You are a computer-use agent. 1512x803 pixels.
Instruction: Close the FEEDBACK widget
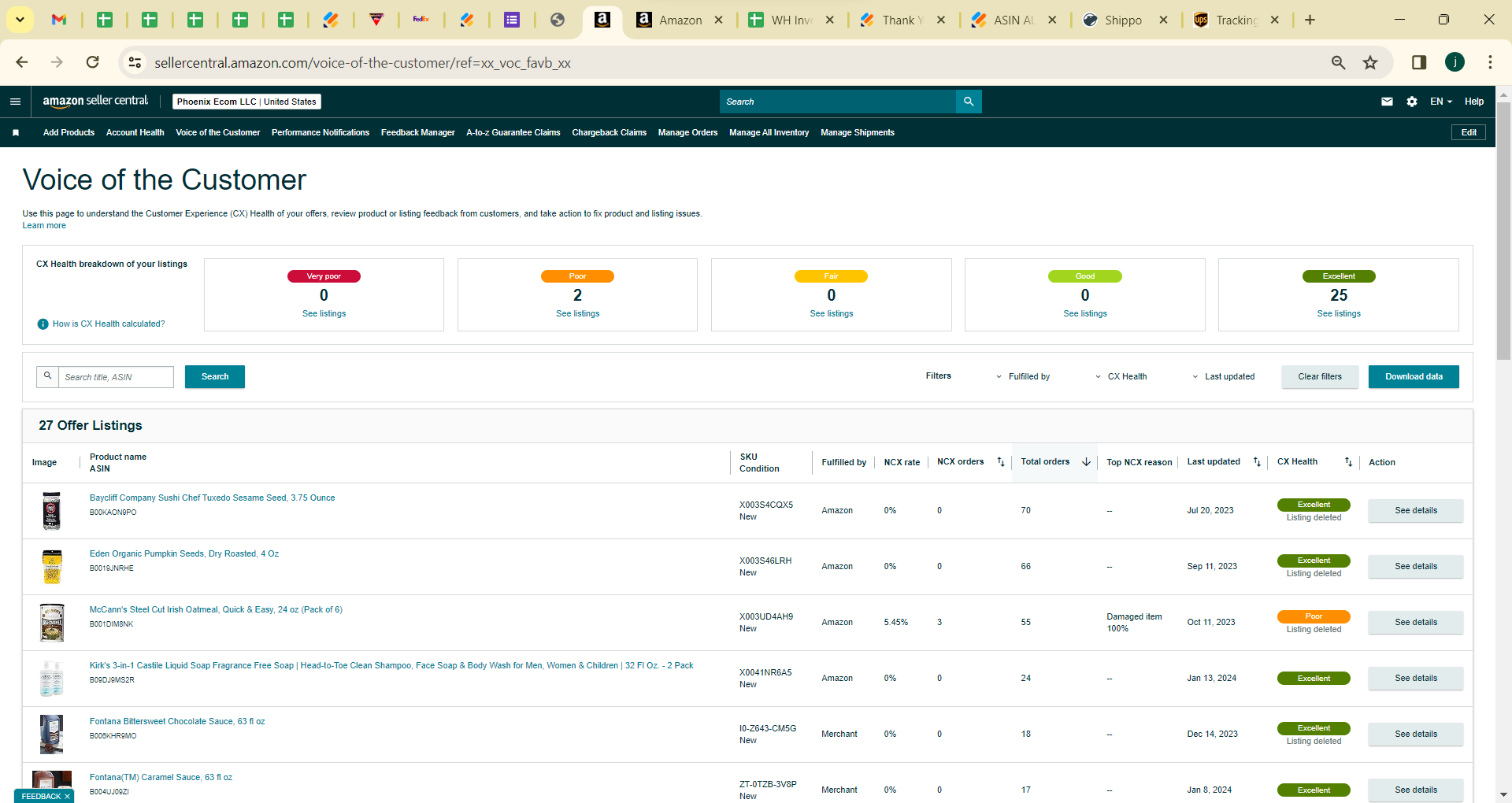67,797
